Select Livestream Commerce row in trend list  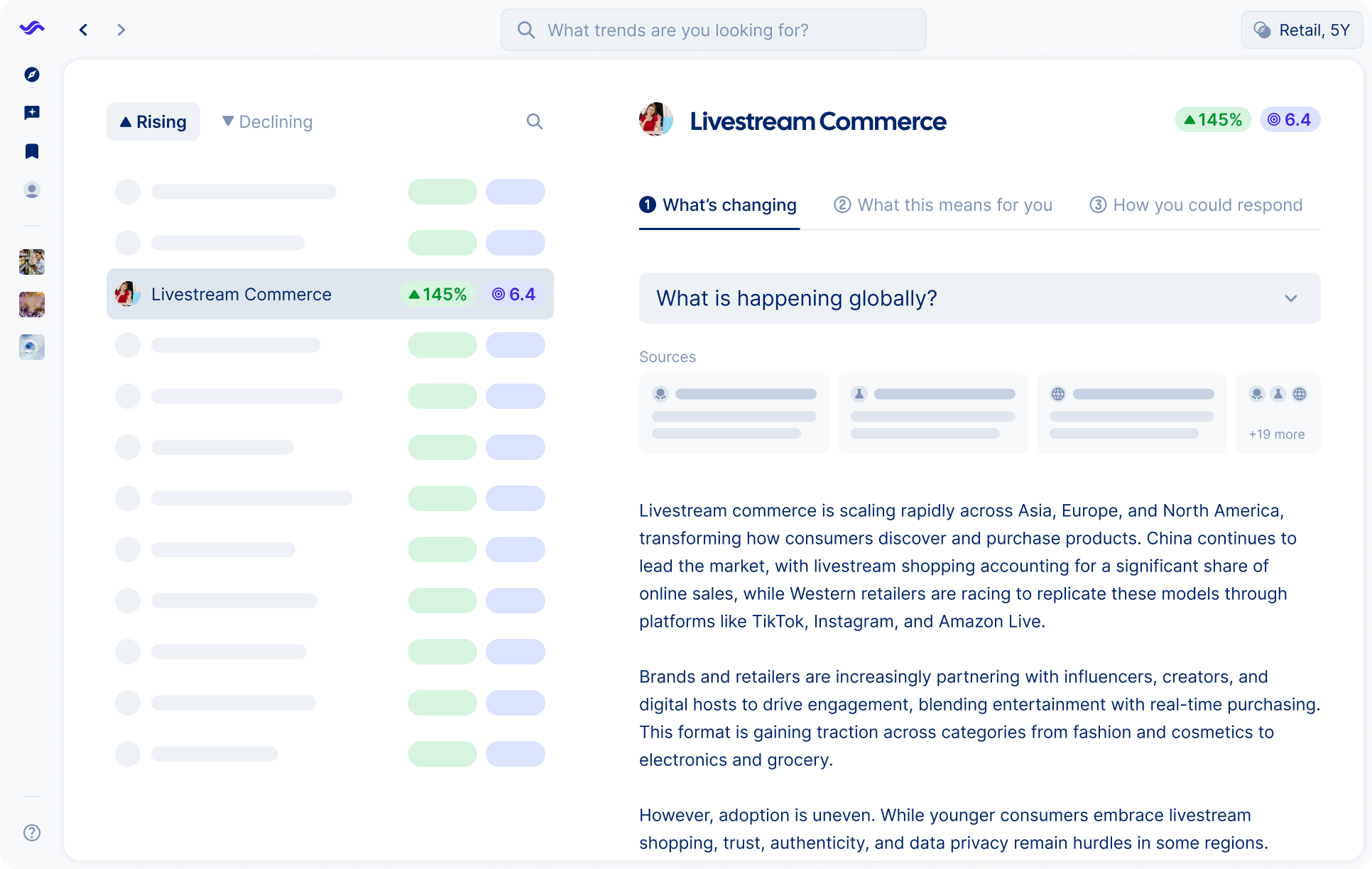330,294
